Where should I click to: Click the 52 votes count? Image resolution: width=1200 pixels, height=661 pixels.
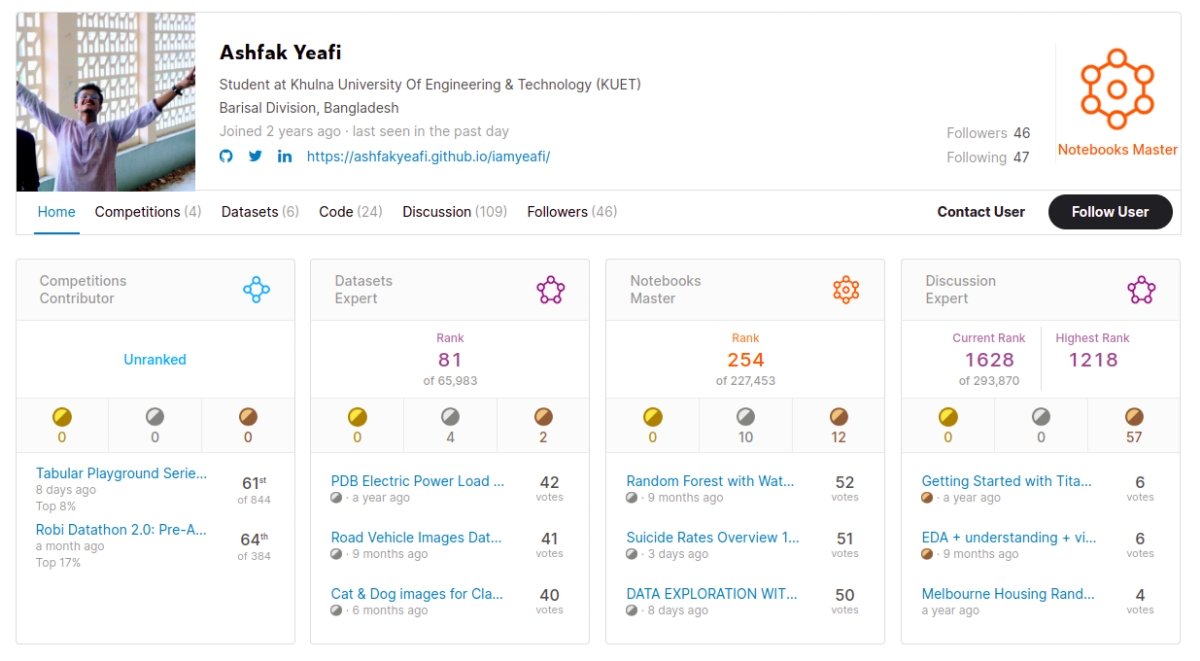[x=845, y=488]
